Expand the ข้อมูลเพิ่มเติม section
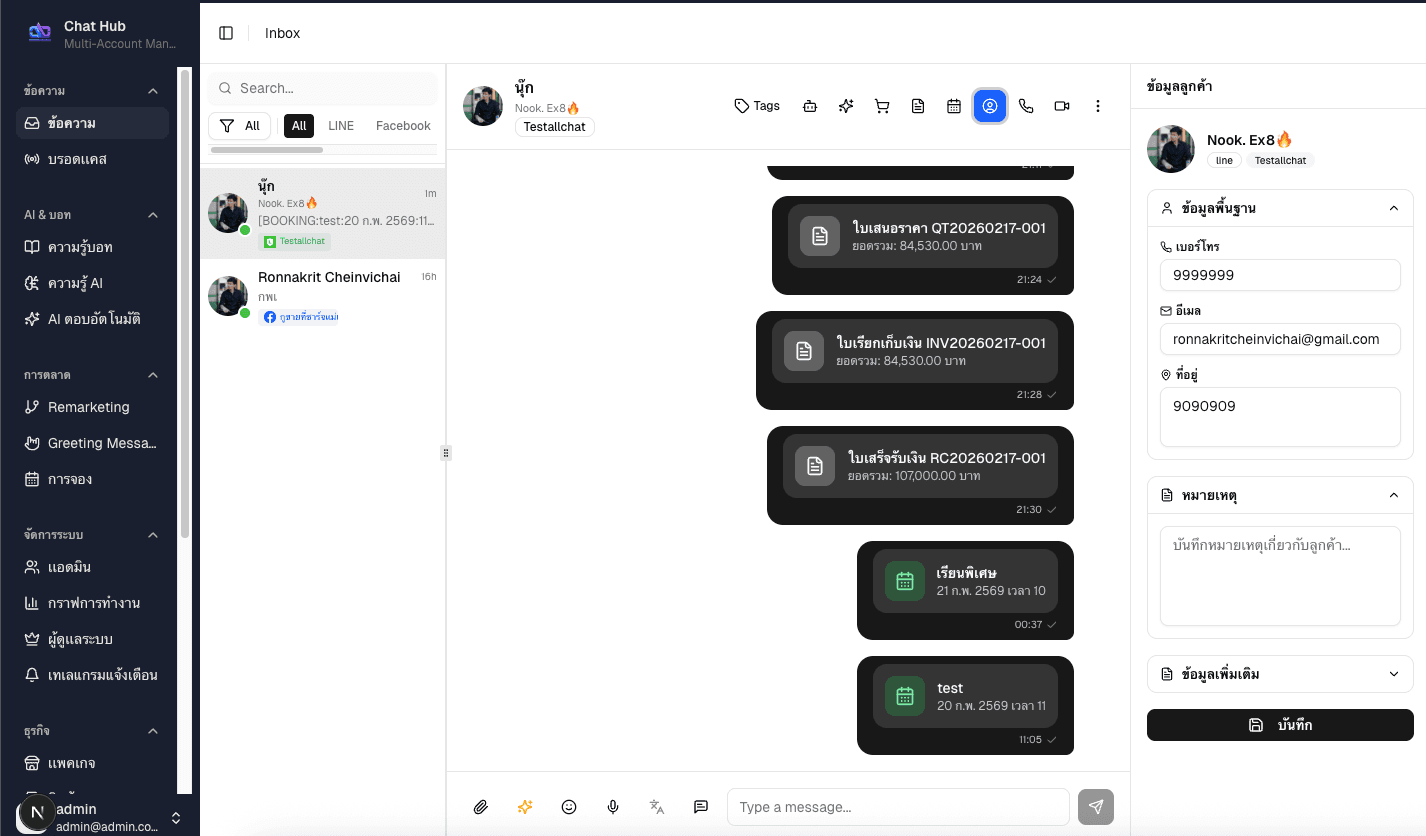Viewport: 1426px width, 836px height. [1393, 674]
